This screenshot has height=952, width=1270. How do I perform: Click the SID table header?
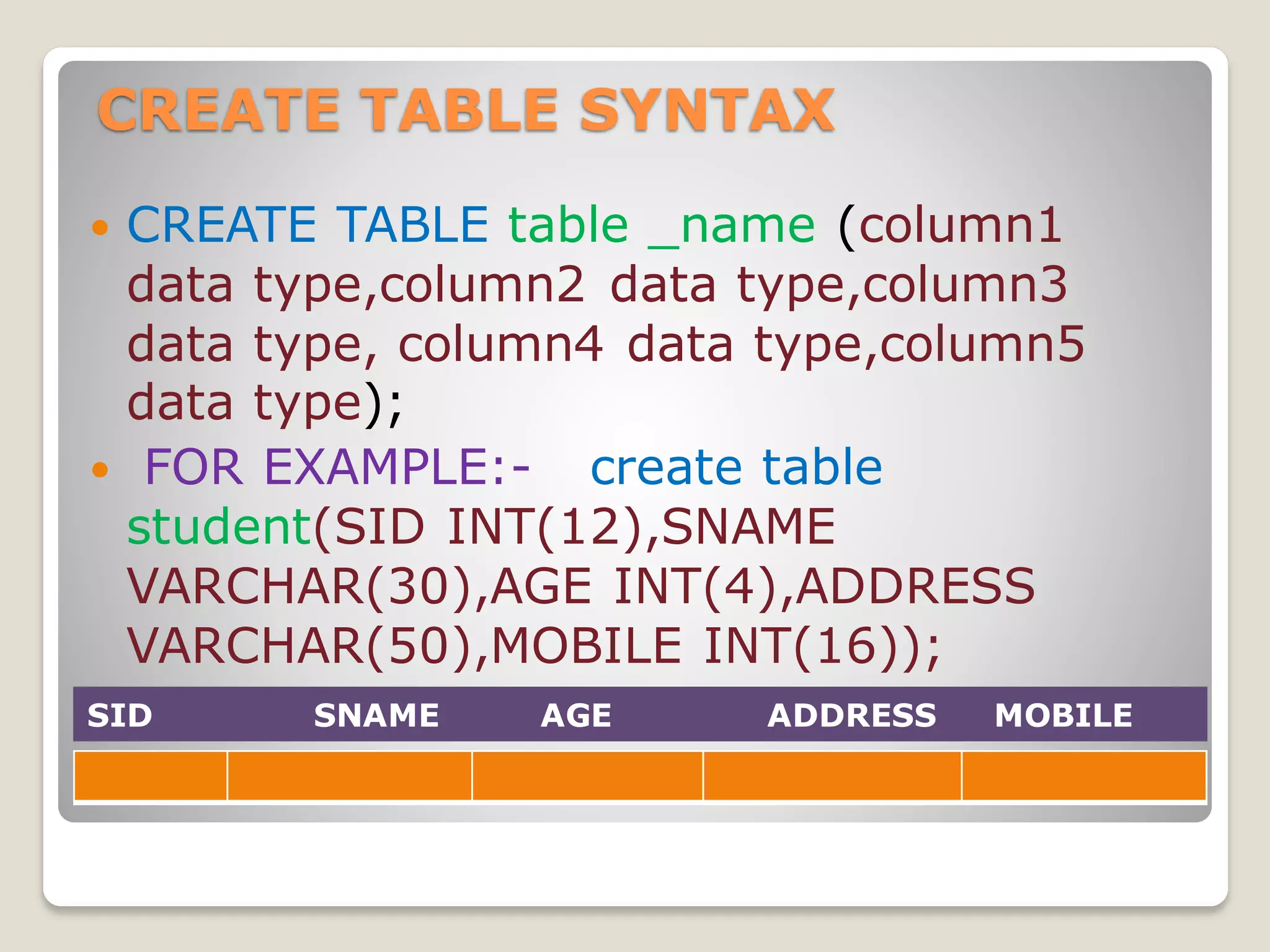(120, 715)
